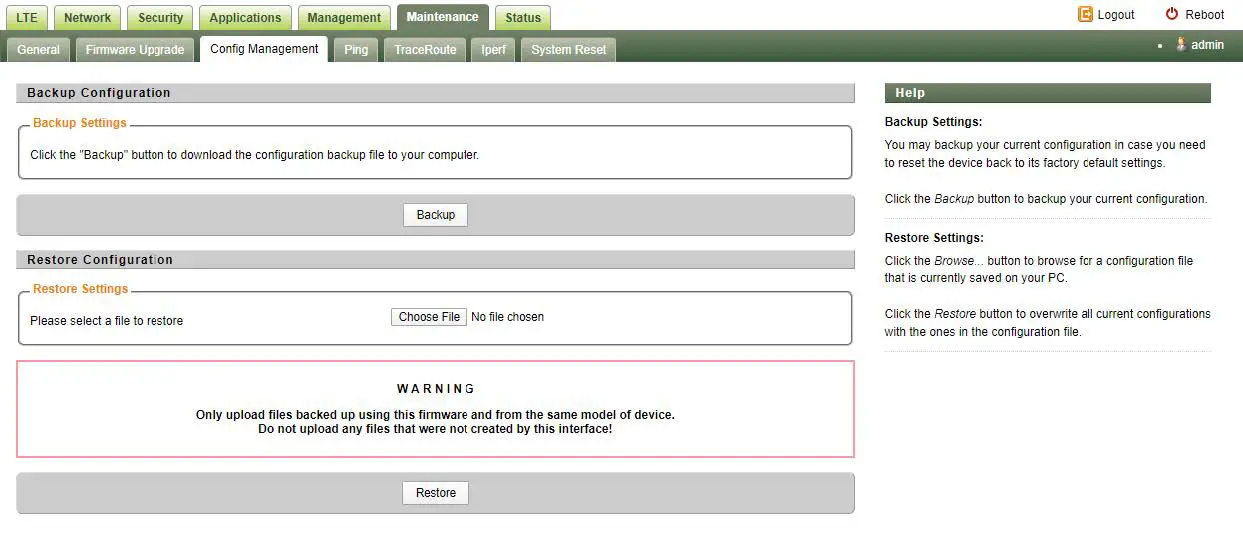Open the Management tab
Screen dimensions: 1243x536
[344, 17]
